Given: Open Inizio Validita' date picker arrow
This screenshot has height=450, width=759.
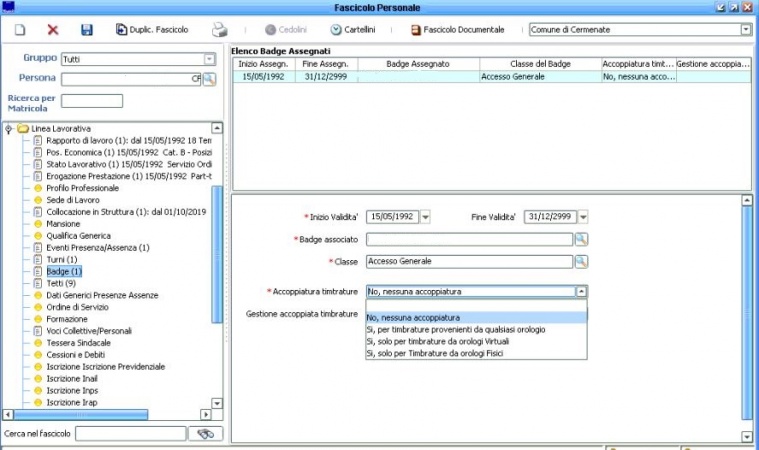Looking at the screenshot, I should coord(425,216).
